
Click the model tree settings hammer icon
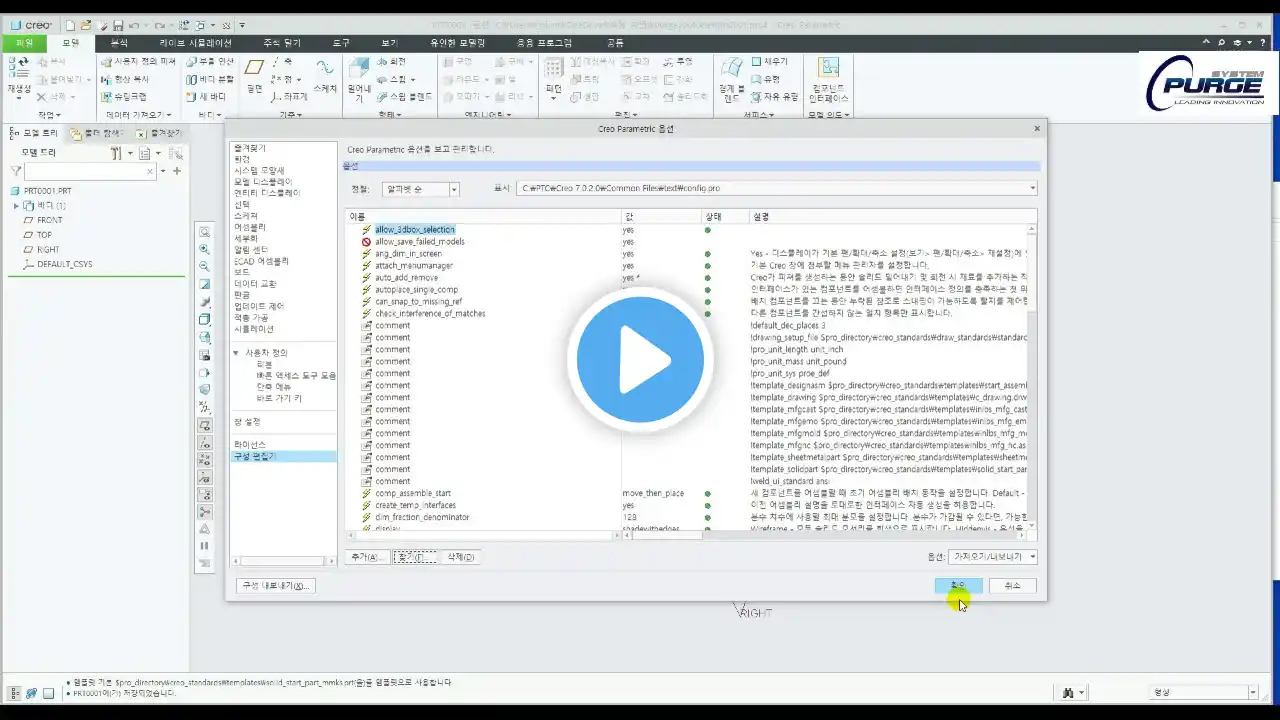click(x=116, y=153)
